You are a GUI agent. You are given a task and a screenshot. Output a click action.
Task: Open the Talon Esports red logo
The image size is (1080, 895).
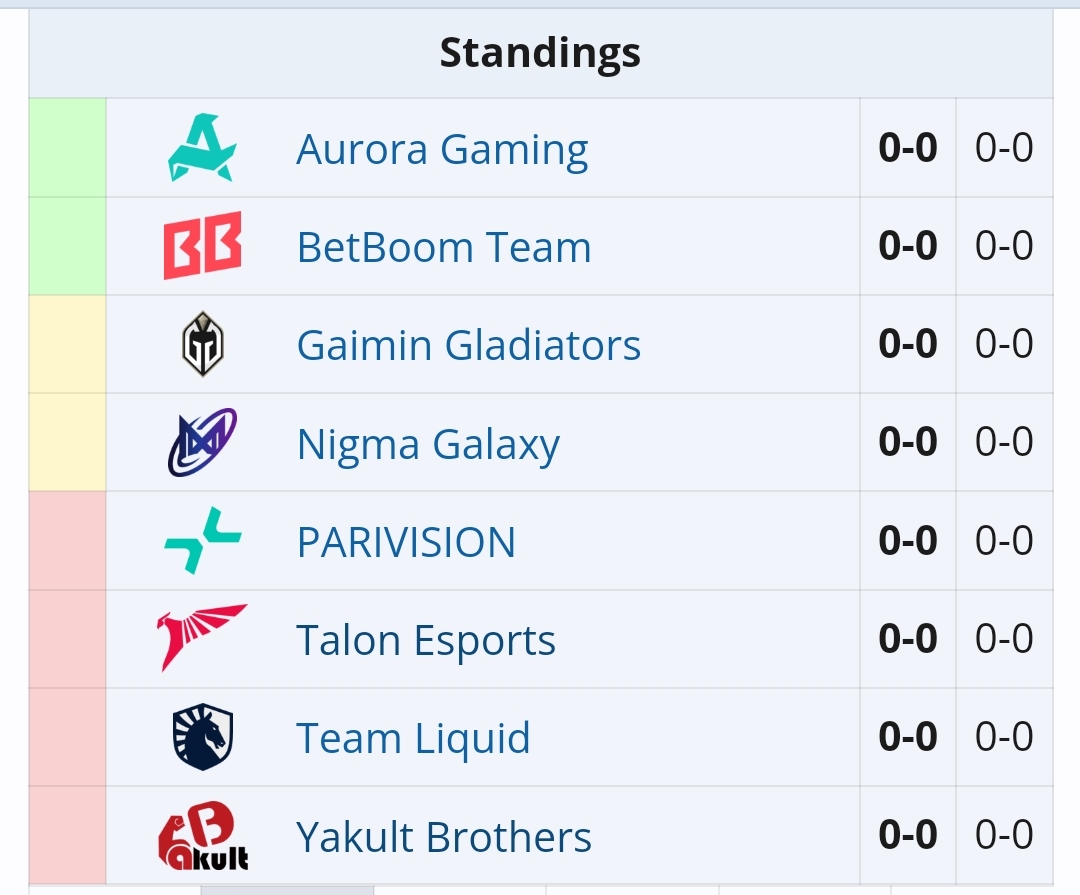tap(202, 638)
